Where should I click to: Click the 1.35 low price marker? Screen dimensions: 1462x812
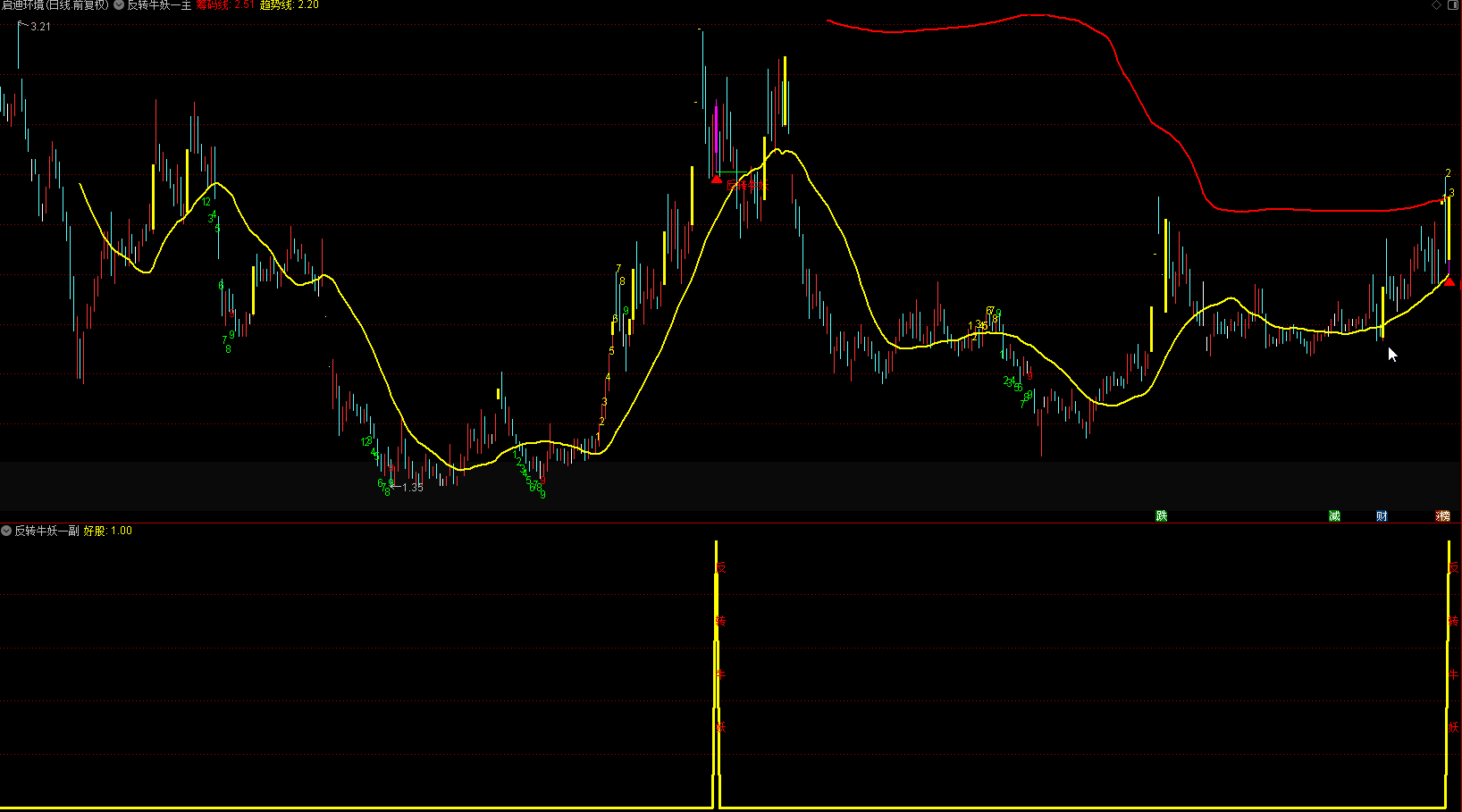point(412,488)
